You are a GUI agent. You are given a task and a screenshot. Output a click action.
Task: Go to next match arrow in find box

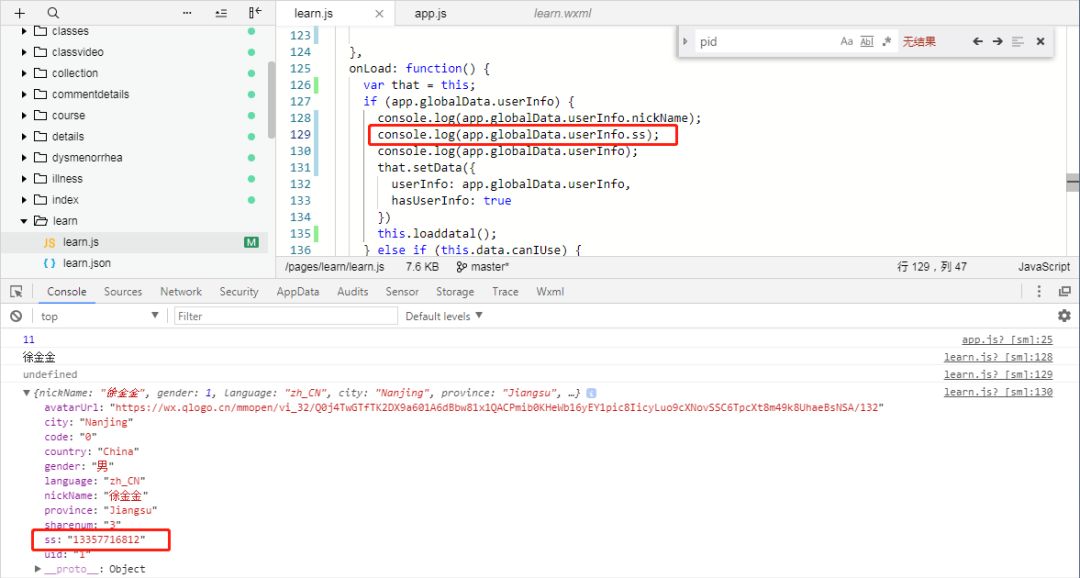coord(997,41)
